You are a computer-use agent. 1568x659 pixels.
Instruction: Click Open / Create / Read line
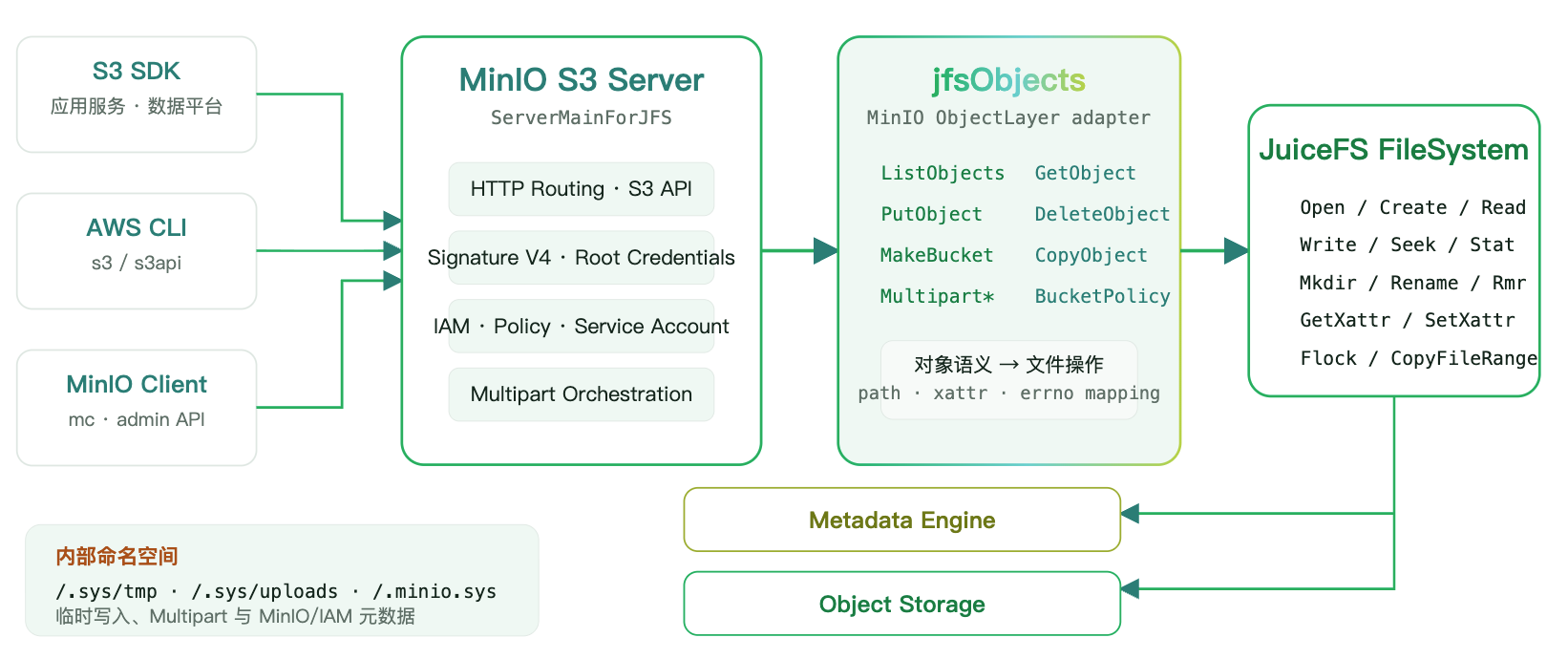1413,207
